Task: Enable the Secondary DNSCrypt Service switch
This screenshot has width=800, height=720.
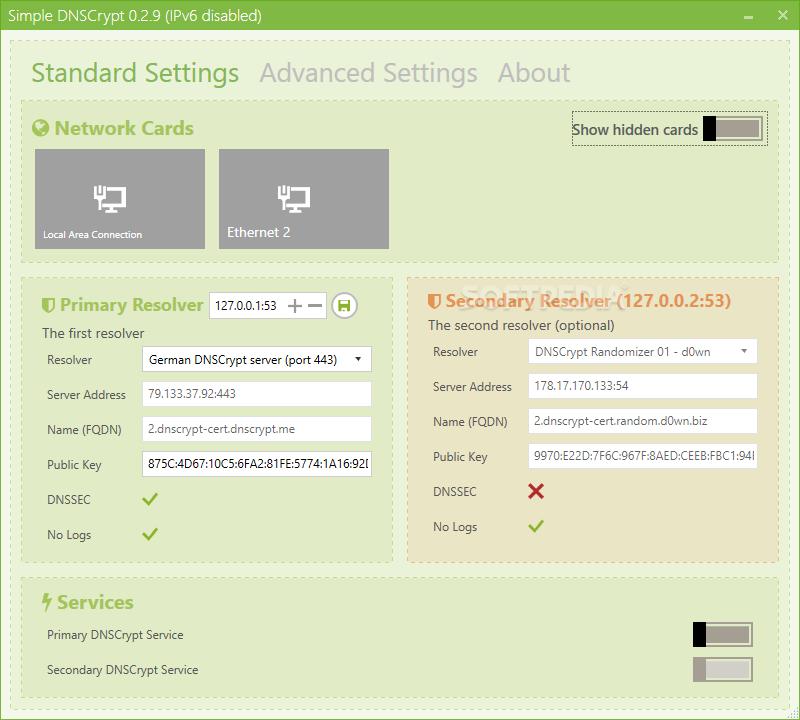Action: [722, 670]
